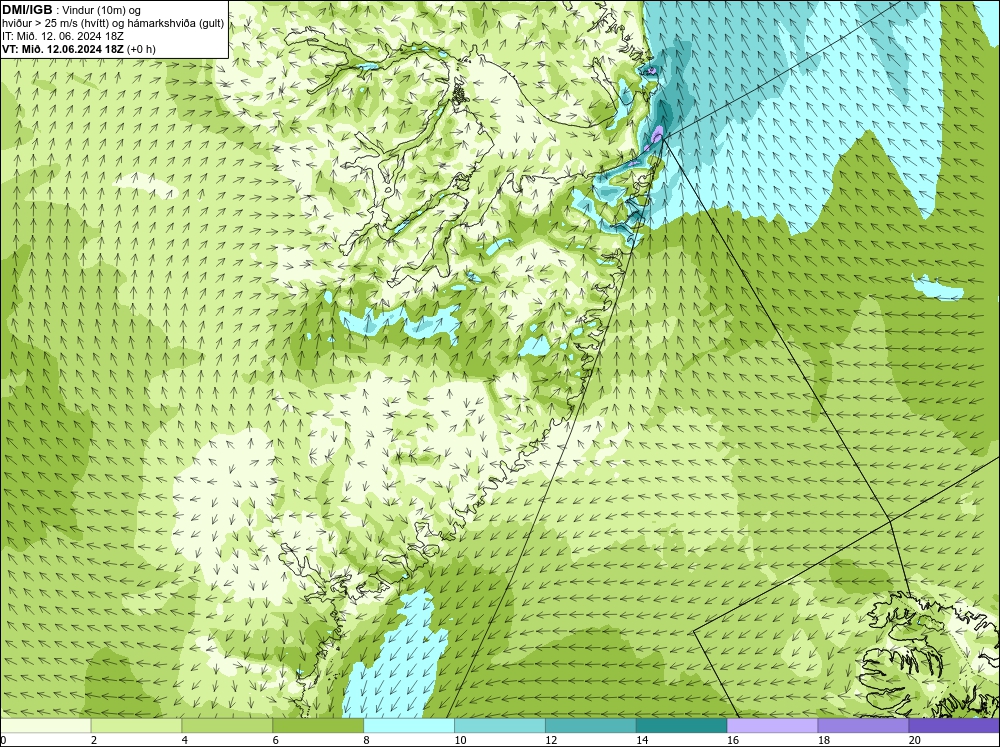Click the dark teal 14–16 m/s legend swatch
Image resolution: width=1000 pixels, height=747 pixels.
tap(681, 726)
